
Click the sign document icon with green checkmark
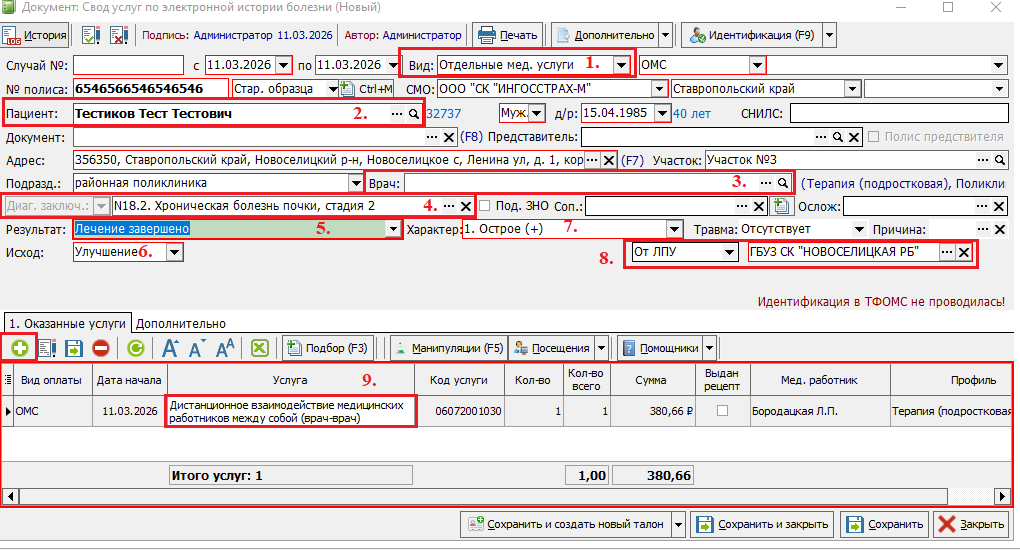point(91,35)
